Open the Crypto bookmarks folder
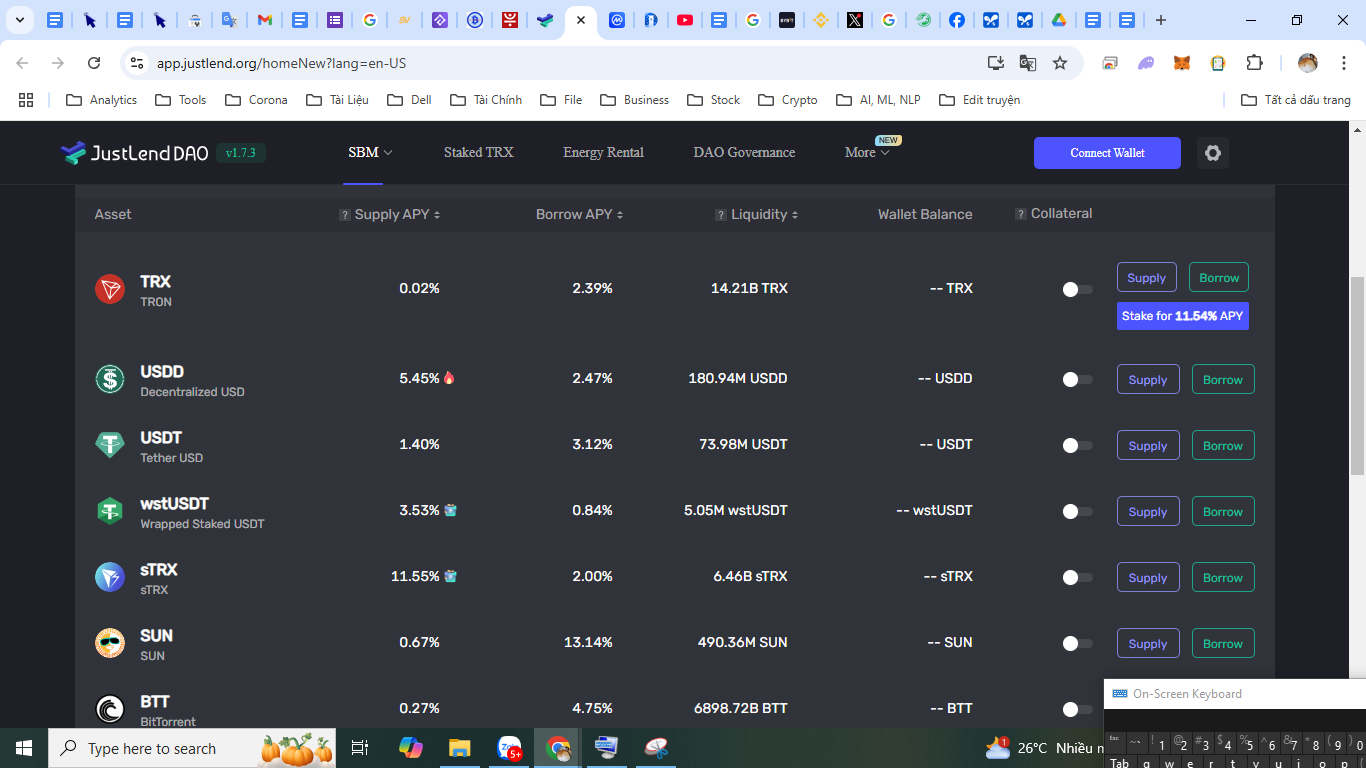 click(788, 100)
